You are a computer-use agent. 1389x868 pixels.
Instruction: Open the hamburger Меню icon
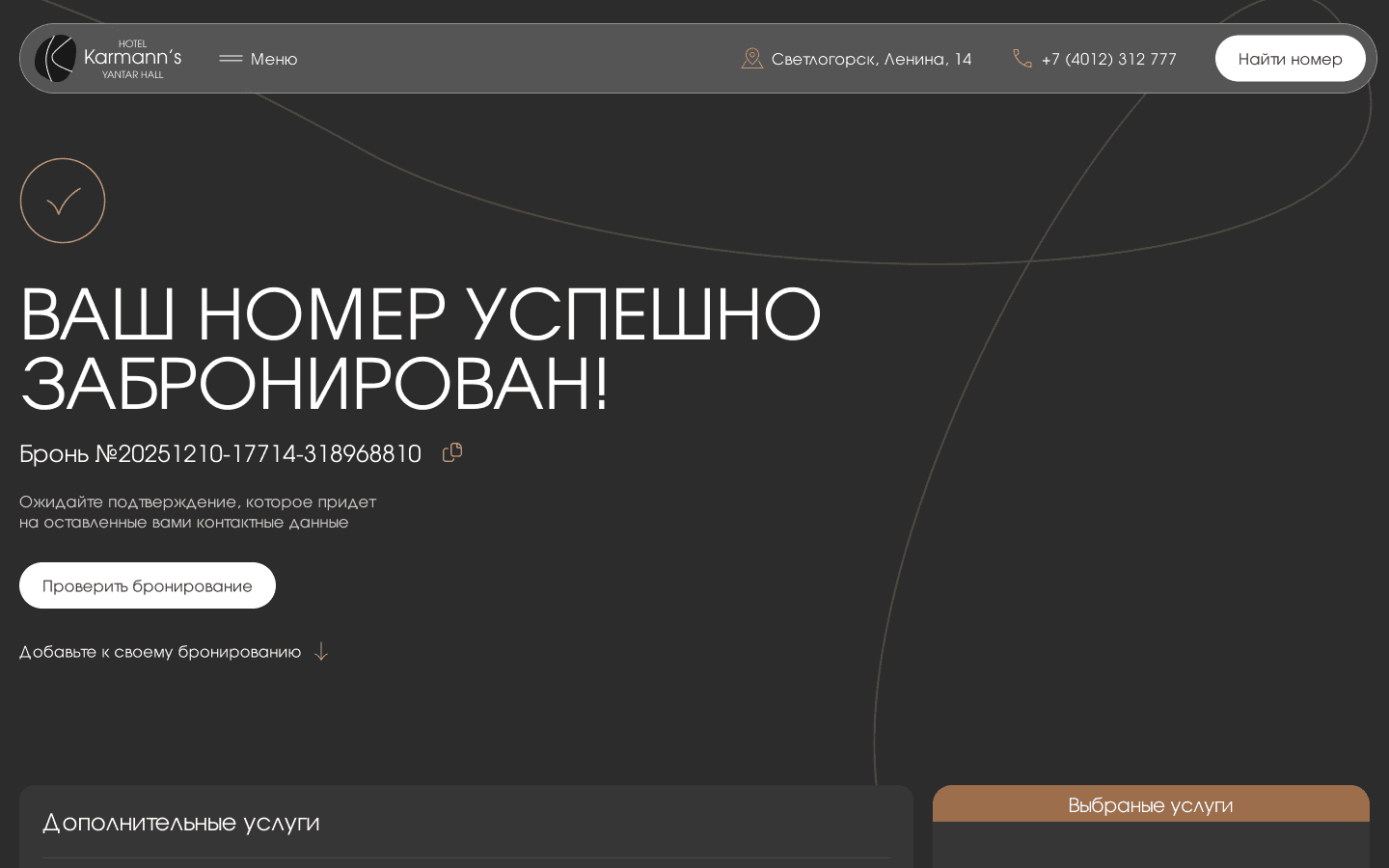coord(231,59)
